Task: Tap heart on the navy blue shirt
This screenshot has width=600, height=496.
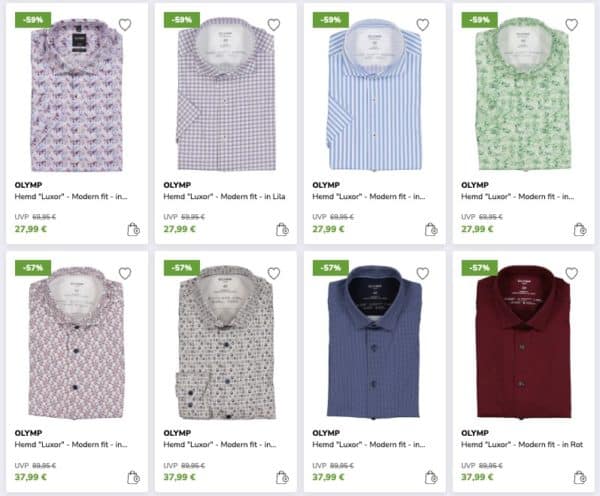Action: (x=423, y=273)
